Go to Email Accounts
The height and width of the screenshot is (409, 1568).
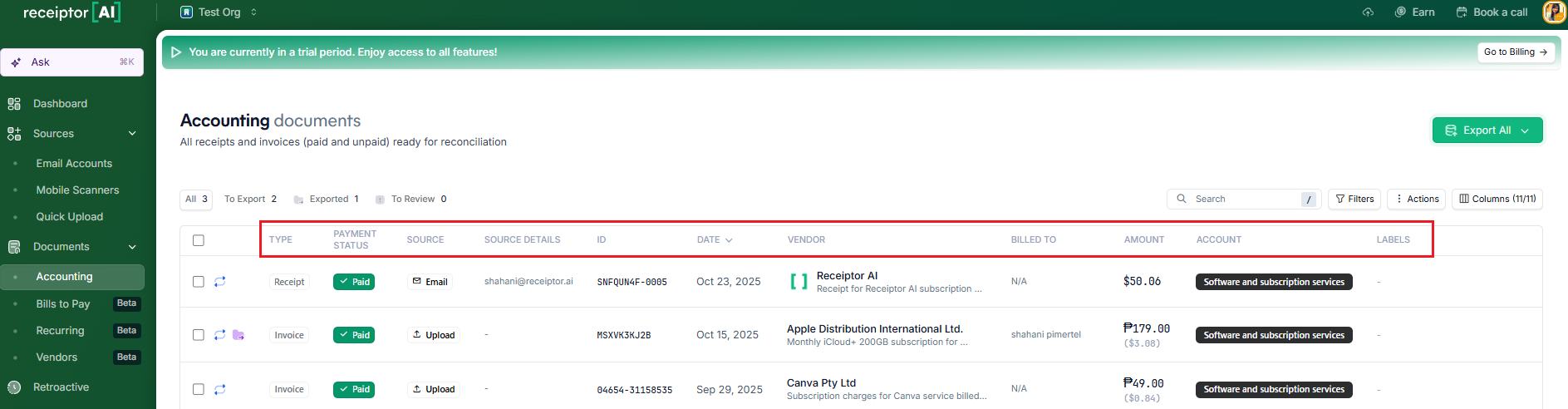[x=74, y=164]
